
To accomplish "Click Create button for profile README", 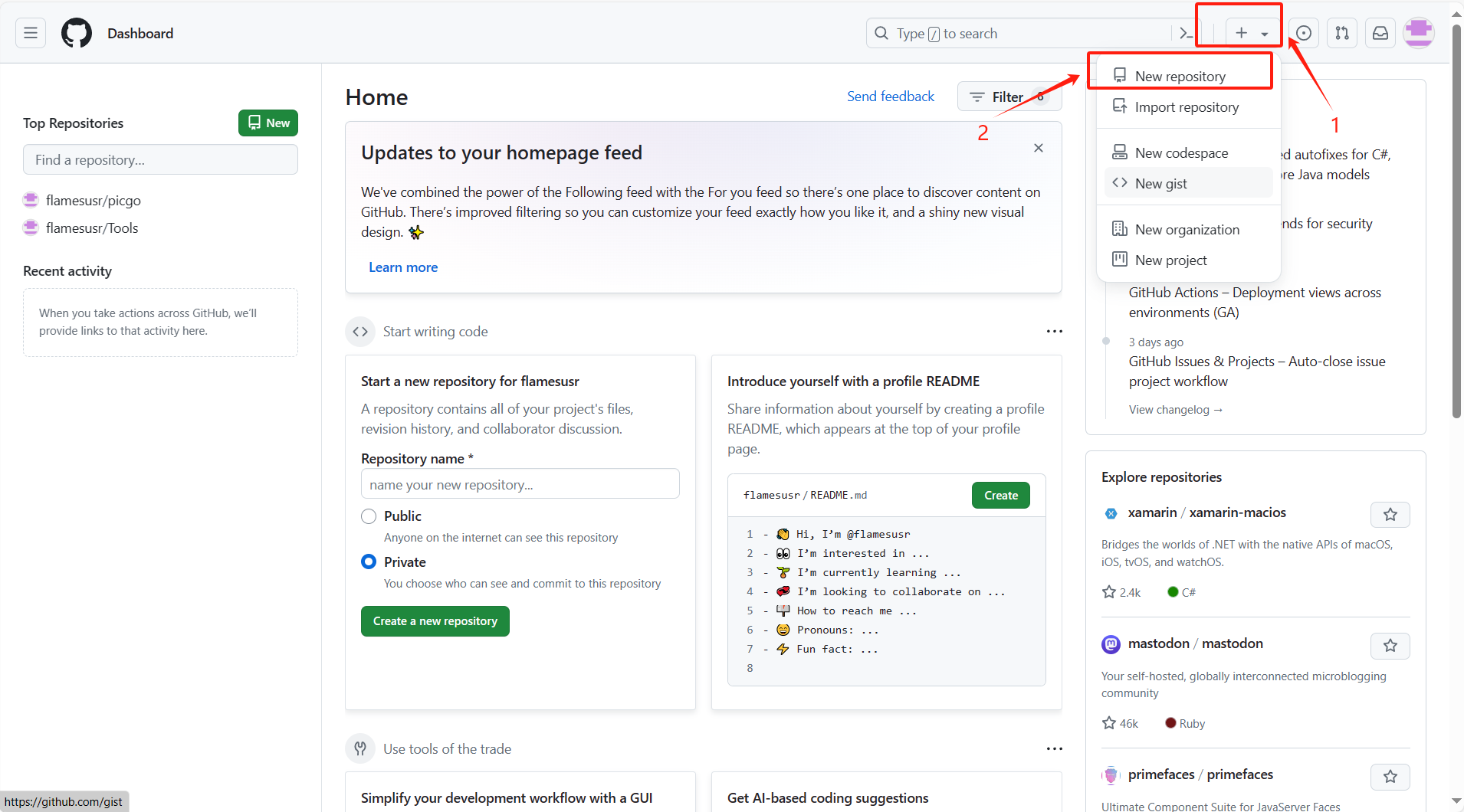I will click(1001, 496).
